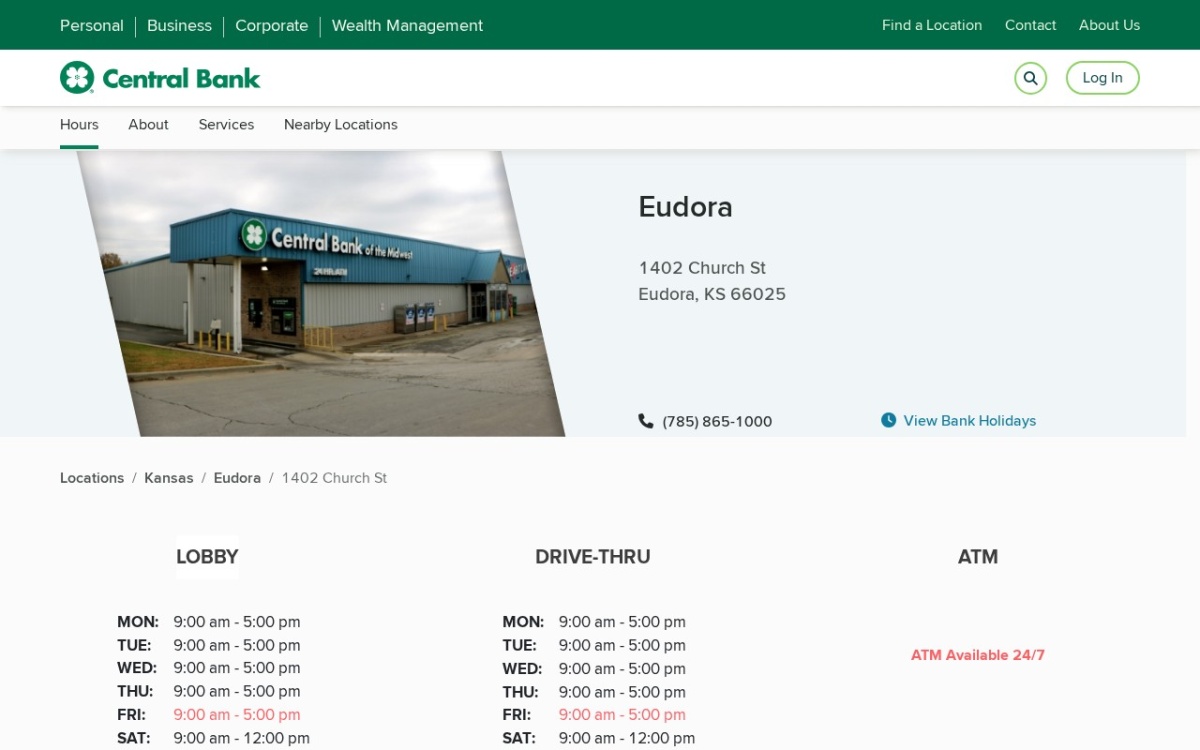Go to Locations breadcrumb

point(92,478)
